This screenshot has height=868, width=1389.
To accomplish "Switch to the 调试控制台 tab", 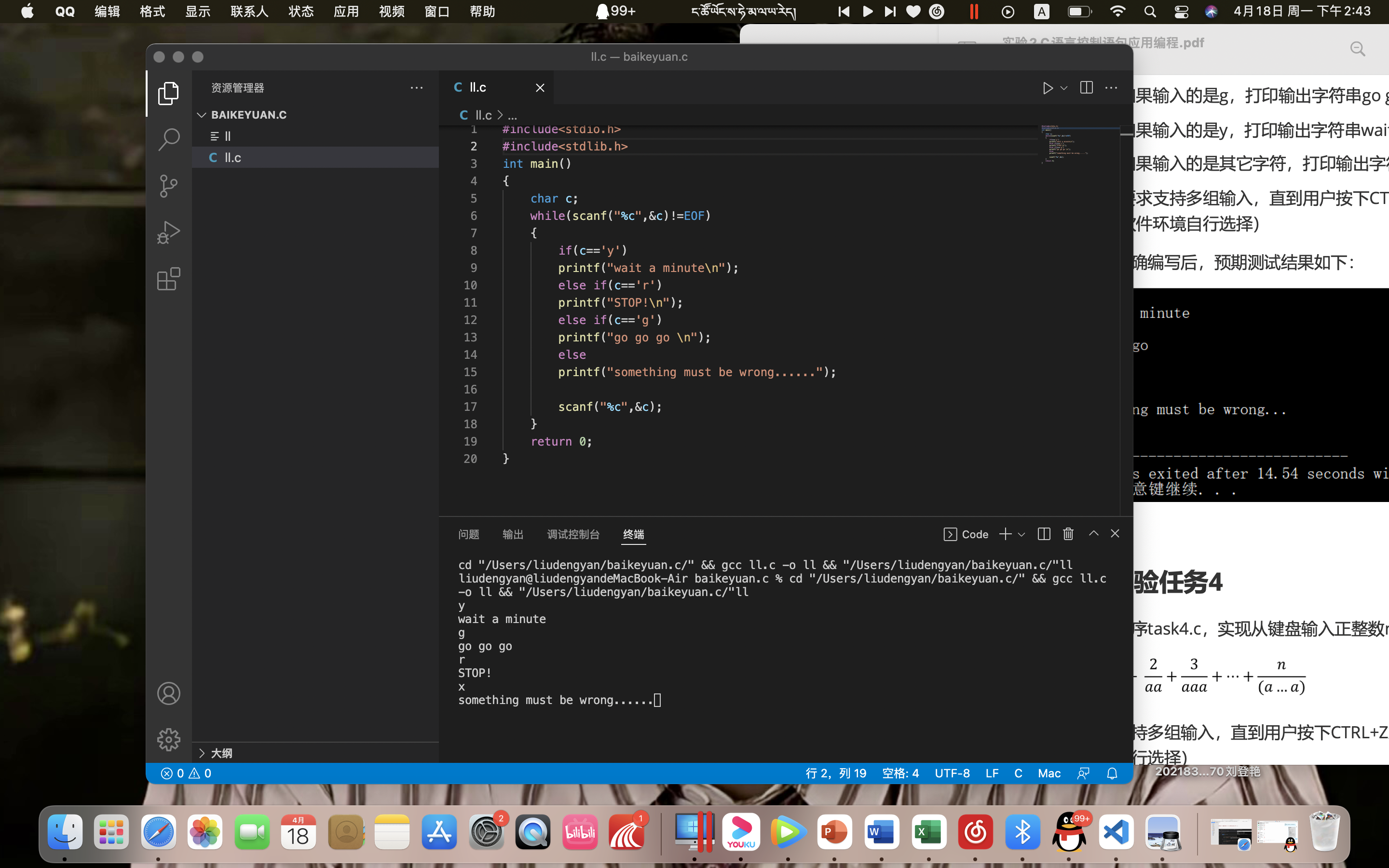I will [x=573, y=534].
